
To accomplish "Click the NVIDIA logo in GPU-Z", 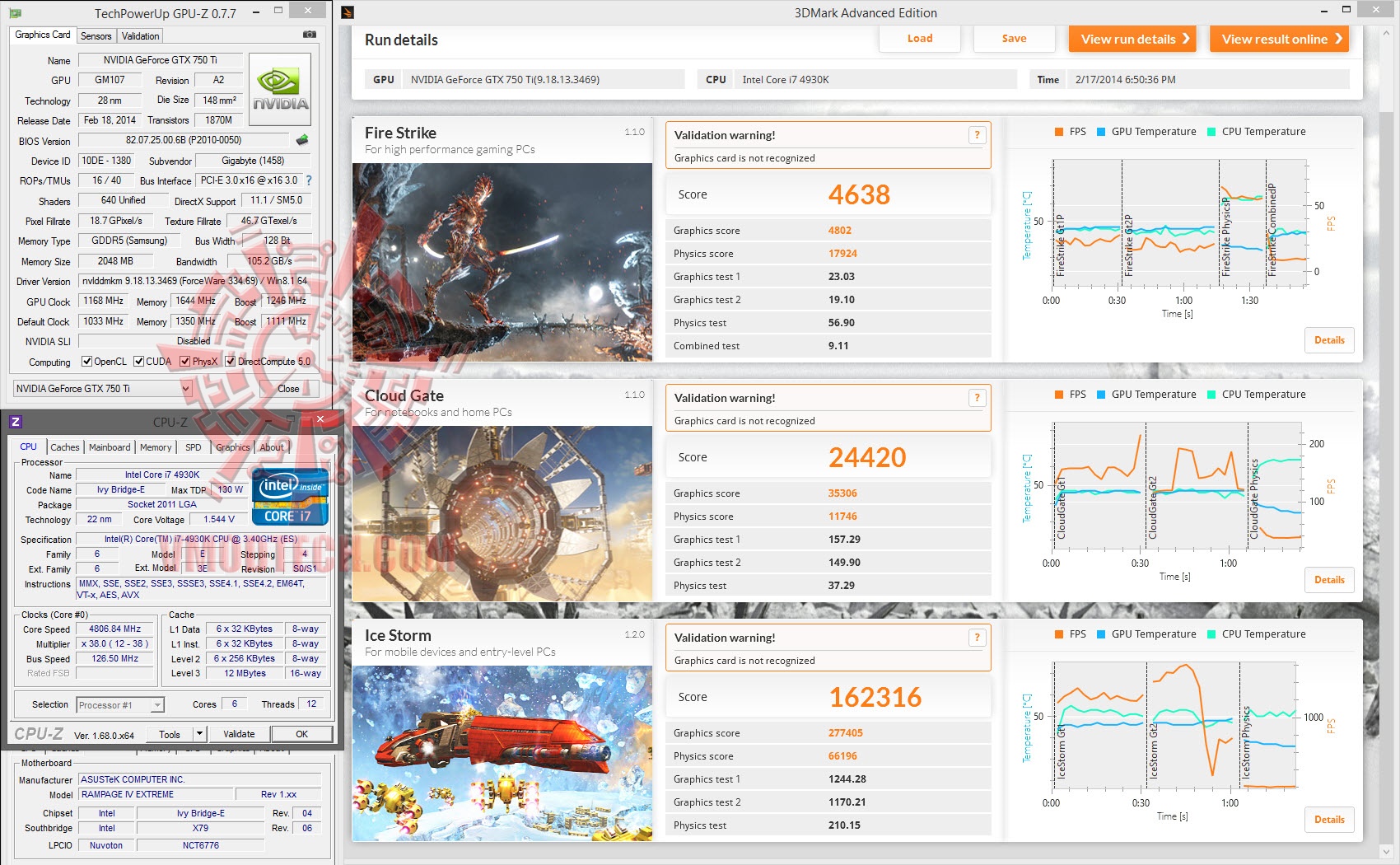I will tap(280, 89).
